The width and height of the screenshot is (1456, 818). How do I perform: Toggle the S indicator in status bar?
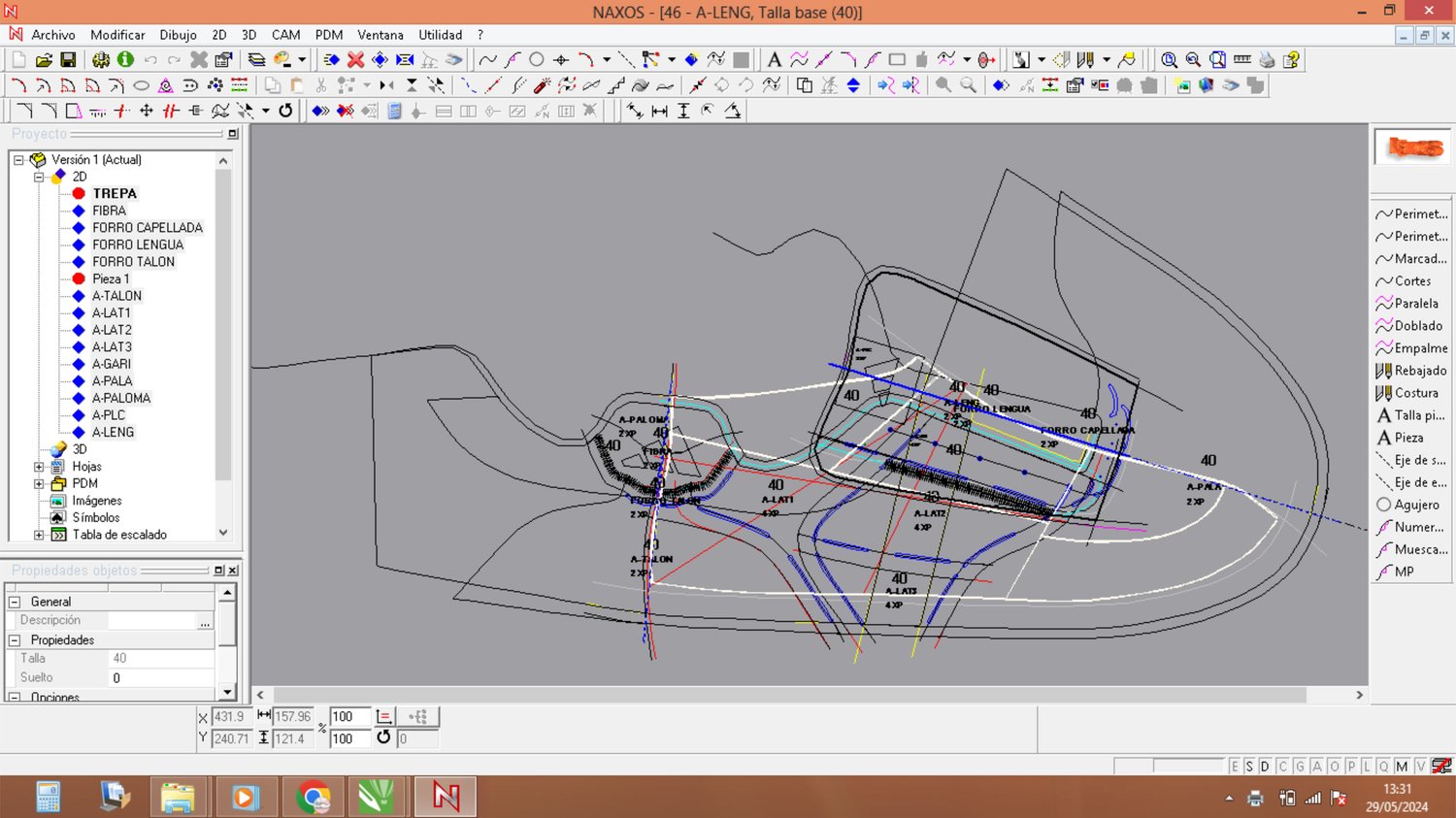pos(1249,767)
